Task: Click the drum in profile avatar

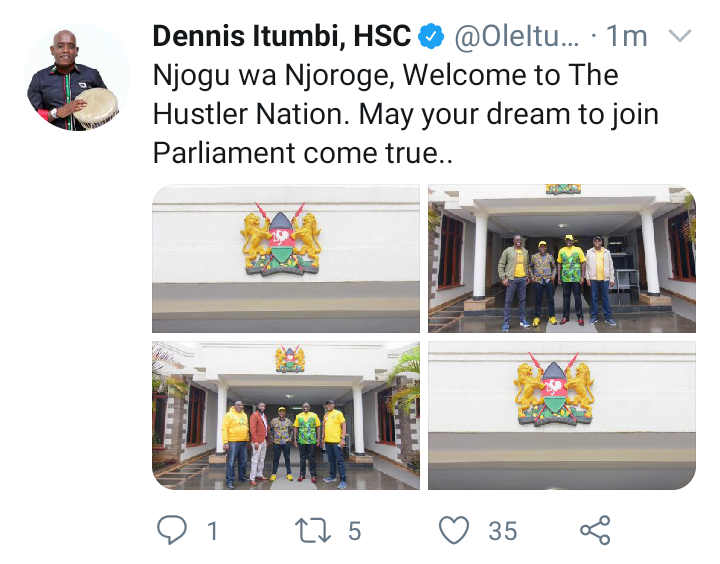Action: point(96,108)
